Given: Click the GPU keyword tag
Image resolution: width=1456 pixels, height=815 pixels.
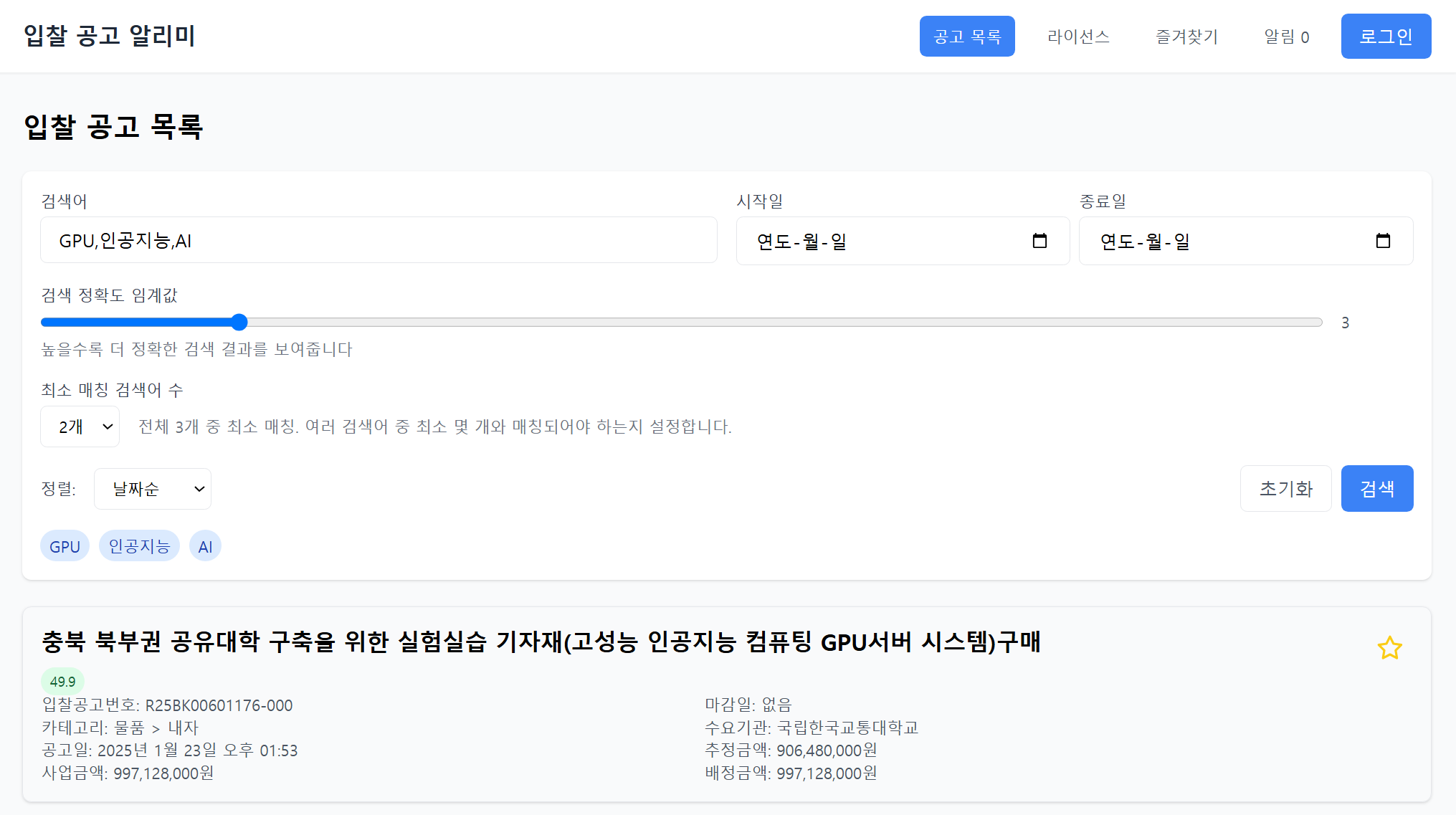Looking at the screenshot, I should 65,546.
